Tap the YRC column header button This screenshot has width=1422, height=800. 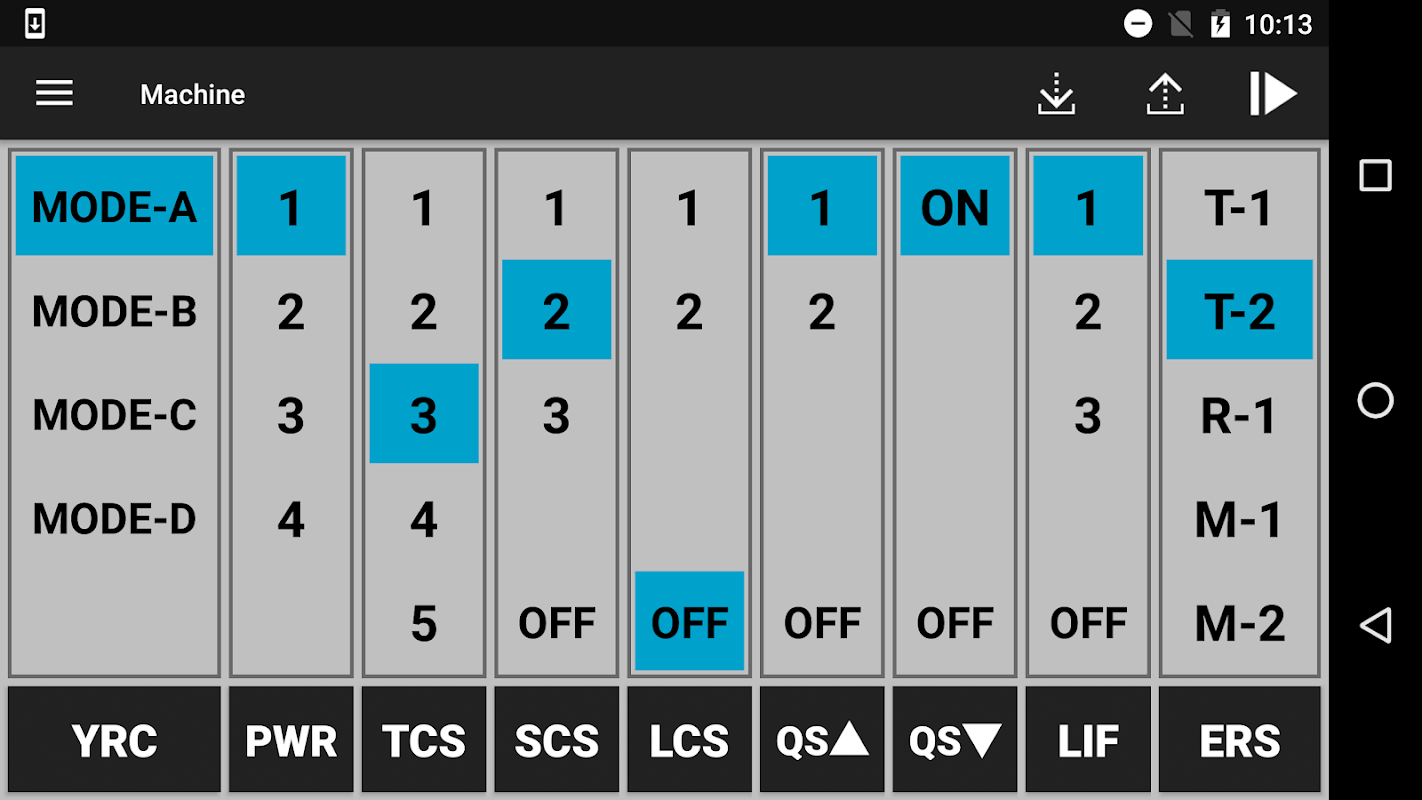[114, 740]
